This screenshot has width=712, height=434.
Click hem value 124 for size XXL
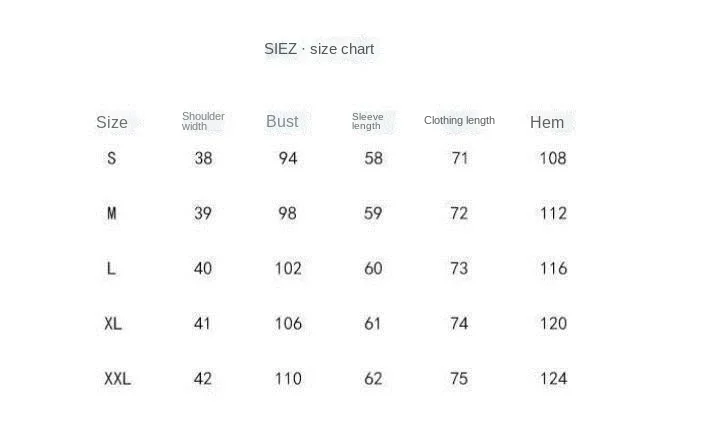click(x=553, y=378)
